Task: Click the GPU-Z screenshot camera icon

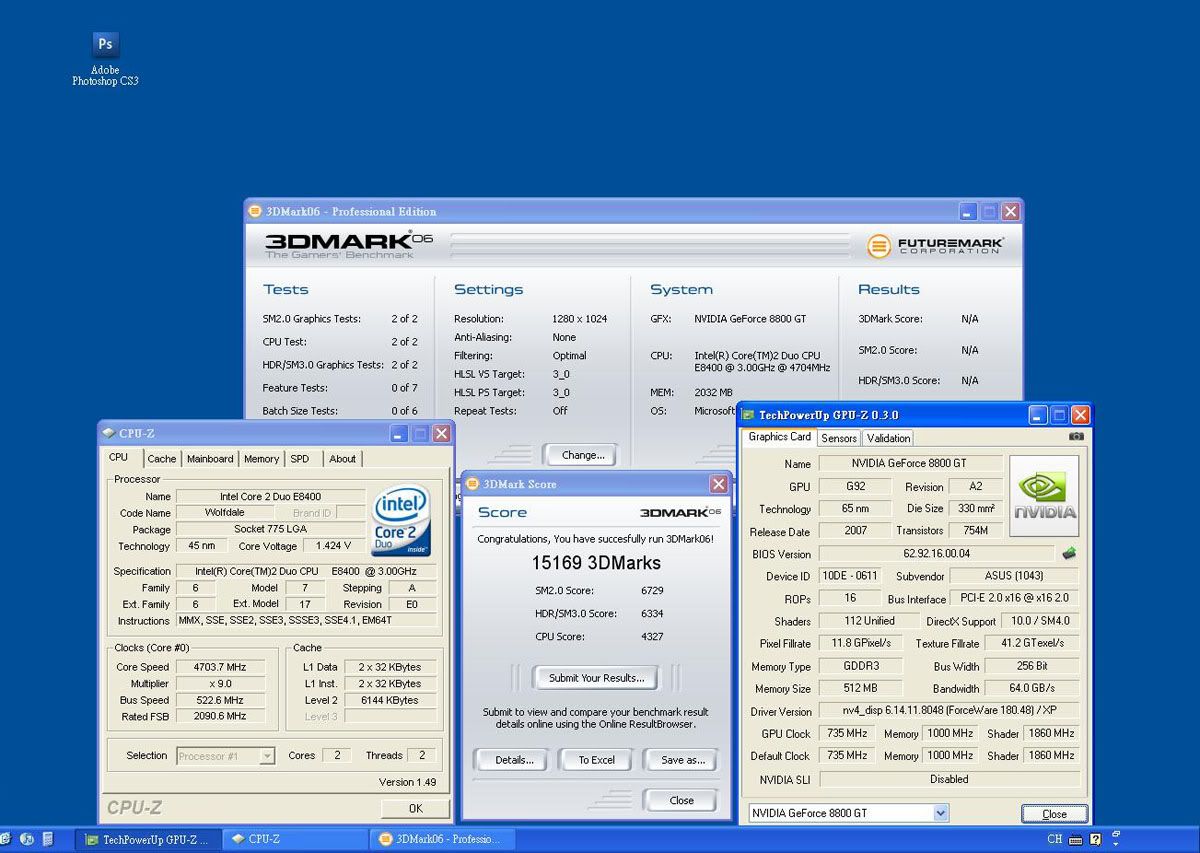Action: [1076, 436]
